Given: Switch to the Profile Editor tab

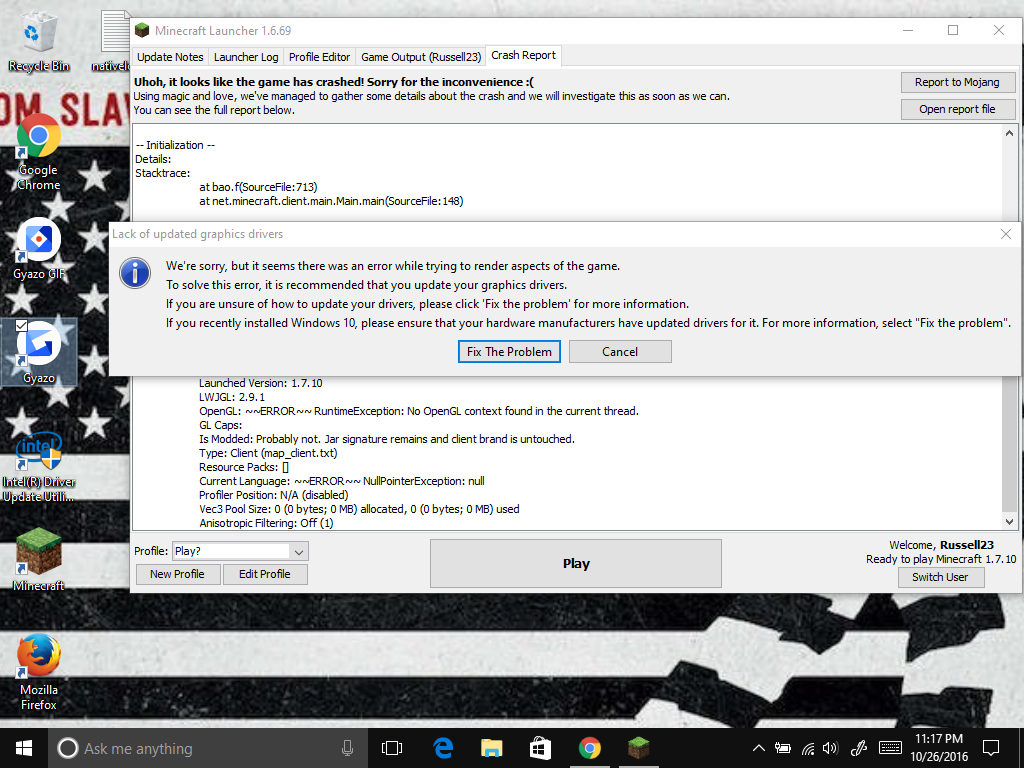Looking at the screenshot, I should (319, 57).
